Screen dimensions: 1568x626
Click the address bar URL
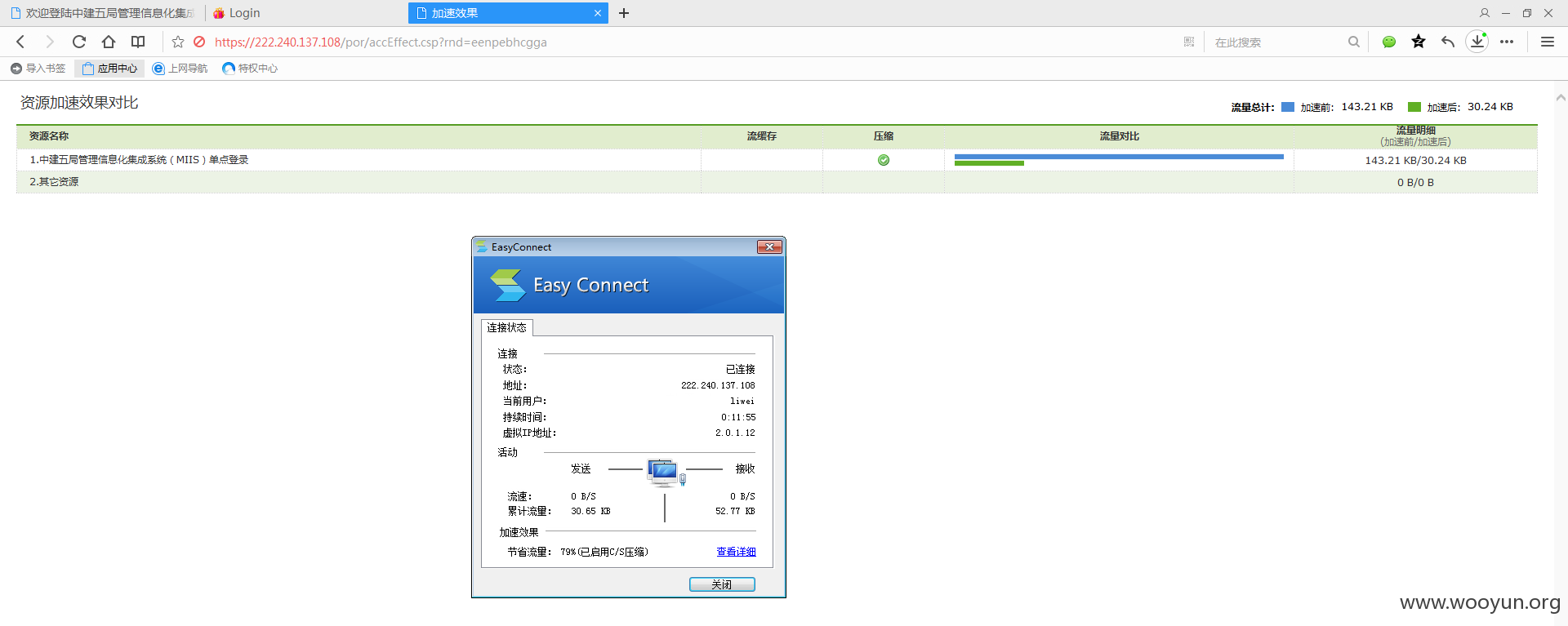pyautogui.click(x=381, y=42)
